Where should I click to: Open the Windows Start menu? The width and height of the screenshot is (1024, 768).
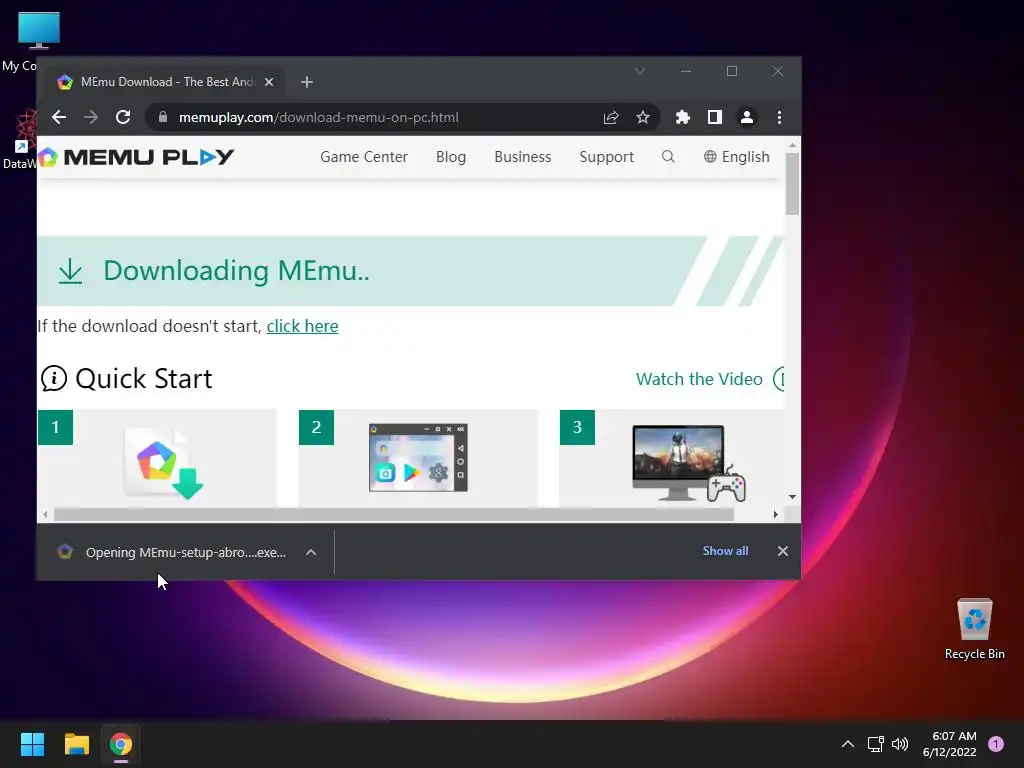click(32, 744)
